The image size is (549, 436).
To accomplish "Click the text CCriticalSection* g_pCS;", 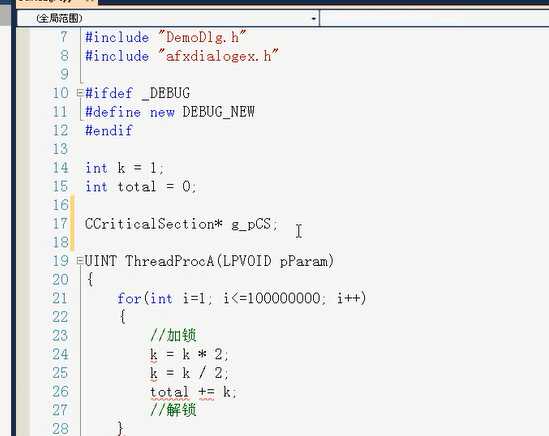I will pos(181,224).
